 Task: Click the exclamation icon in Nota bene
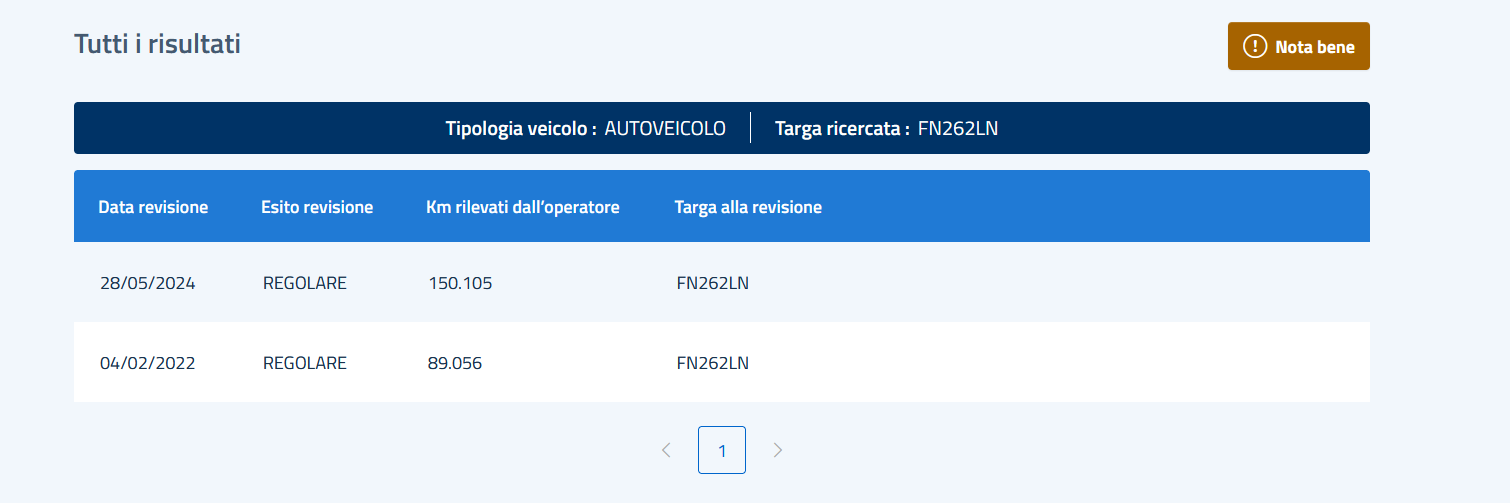(x=1255, y=46)
